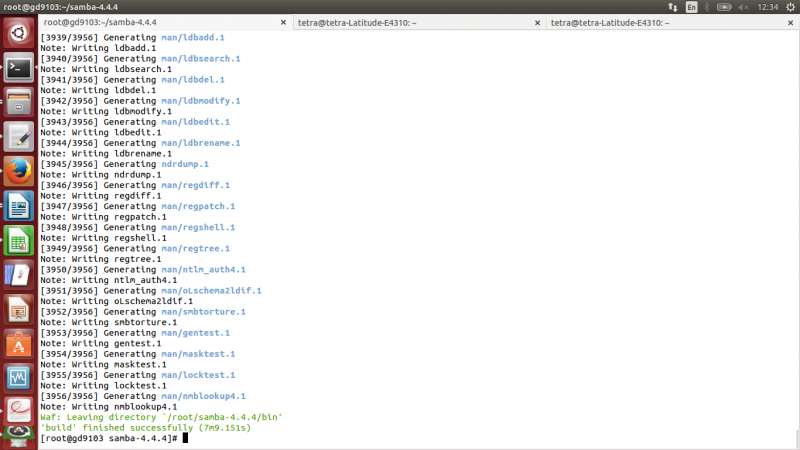Close the second terminal tab

[x=537, y=22]
